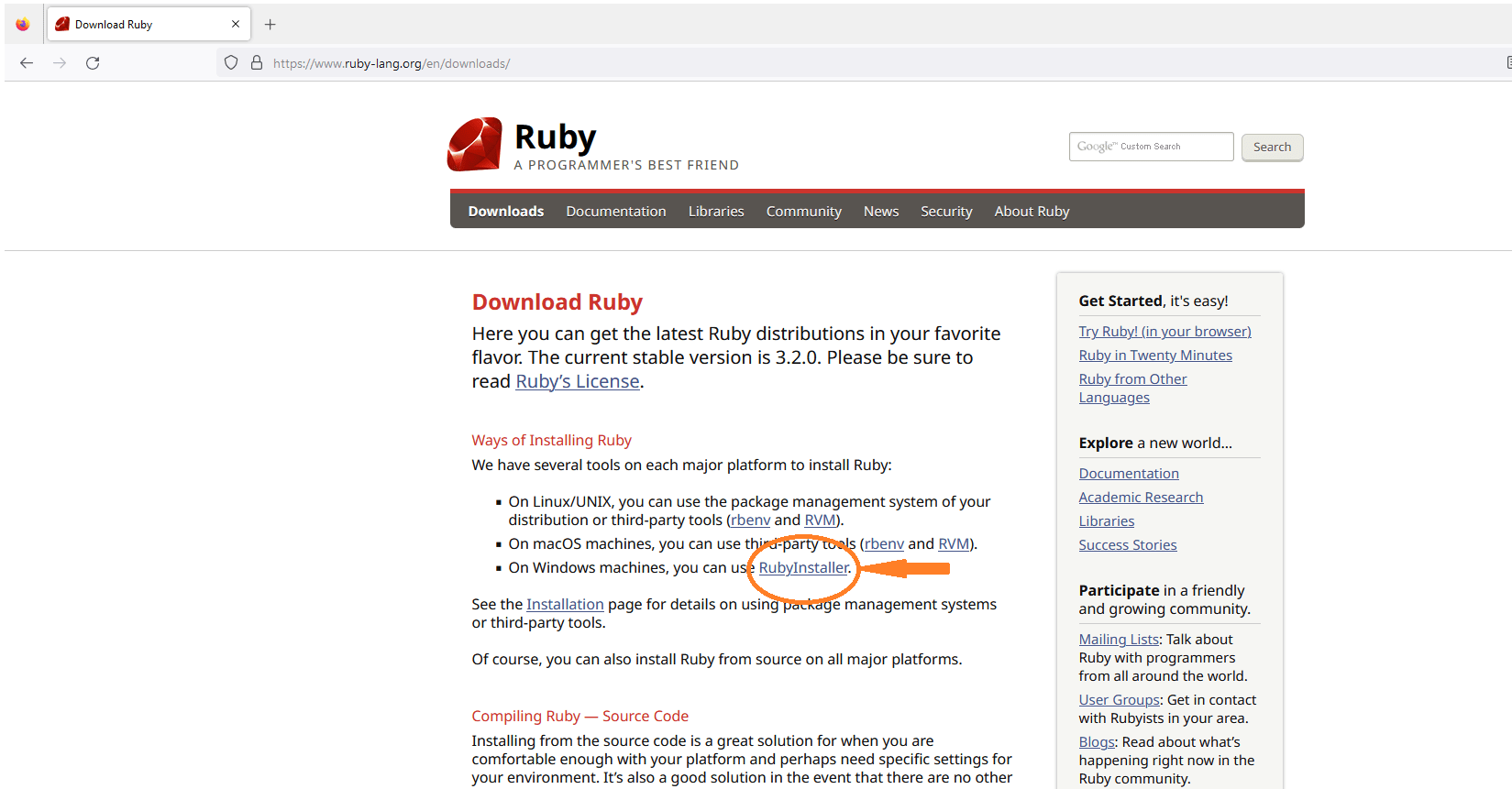Open the Installation page link
This screenshot has height=789, width=1512.
(x=565, y=604)
